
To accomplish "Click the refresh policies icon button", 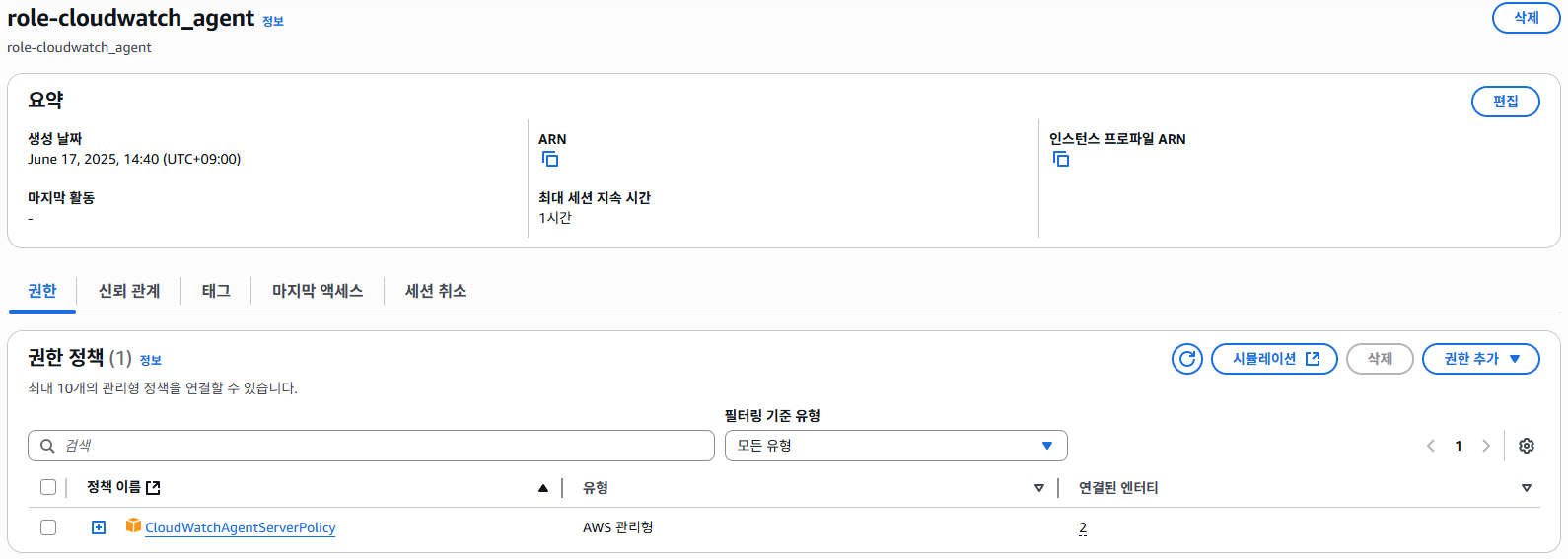I will click(x=1187, y=359).
